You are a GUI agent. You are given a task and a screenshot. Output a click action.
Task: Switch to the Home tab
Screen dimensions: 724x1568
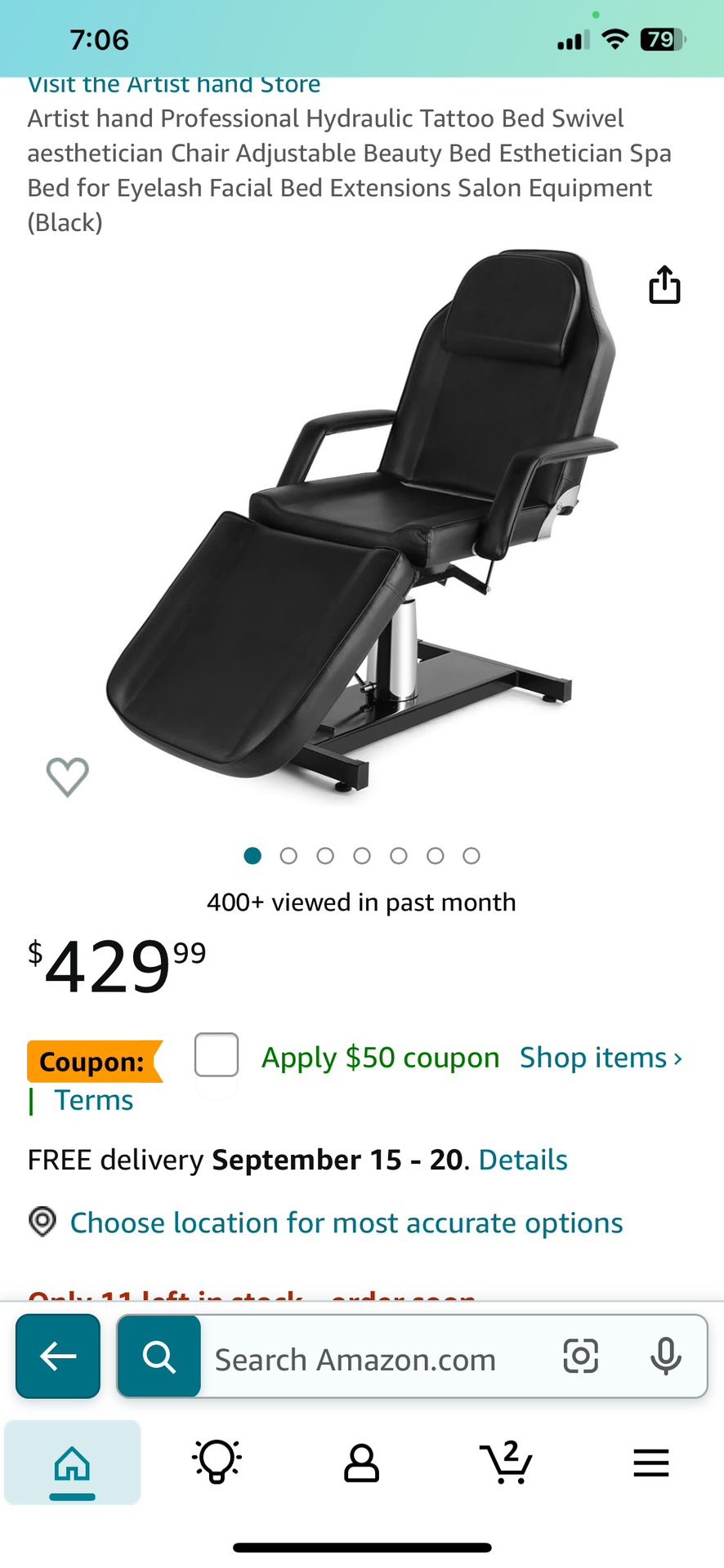click(x=72, y=1463)
